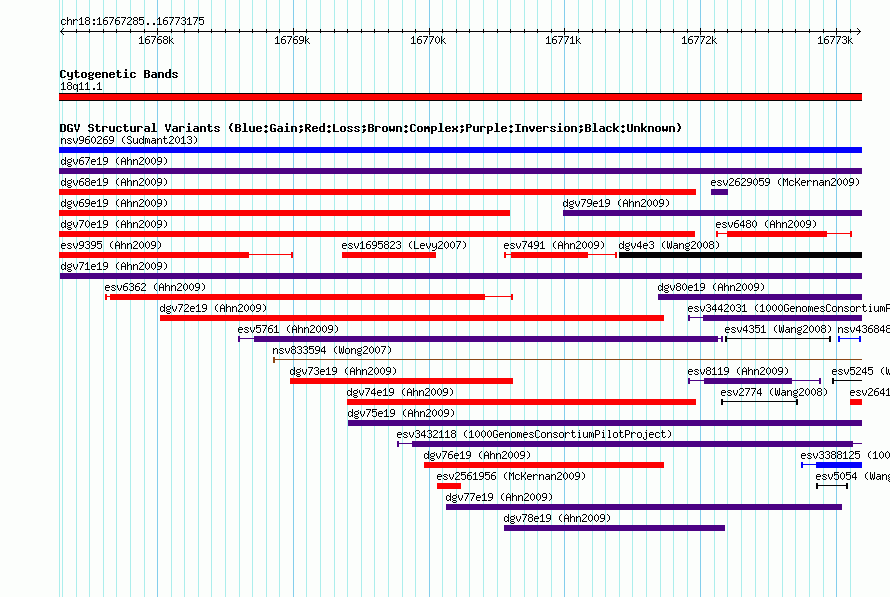Click the esv2561956 (McKernan2009) small red bar
Image resolution: width=890 pixels, height=597 pixels.
pos(449,486)
